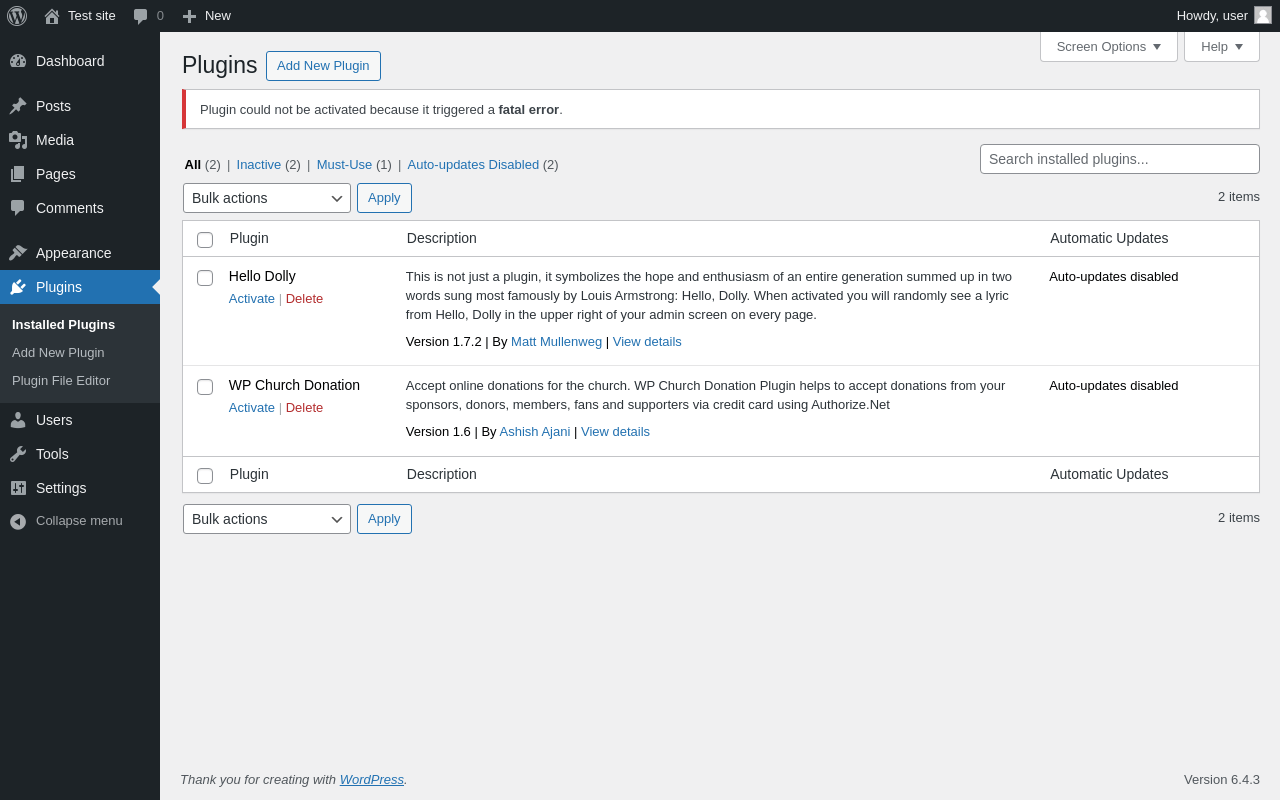Expand the Help panel
Screen dimensions: 1280x800
1222,46
